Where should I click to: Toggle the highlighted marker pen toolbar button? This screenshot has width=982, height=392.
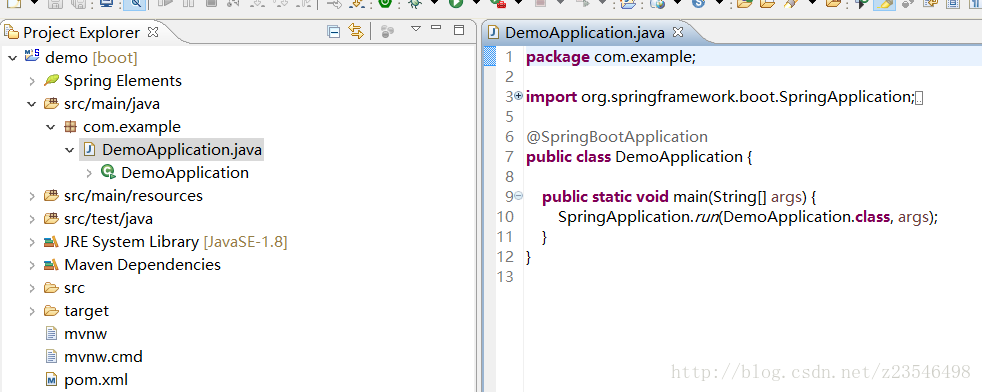(884, 4)
